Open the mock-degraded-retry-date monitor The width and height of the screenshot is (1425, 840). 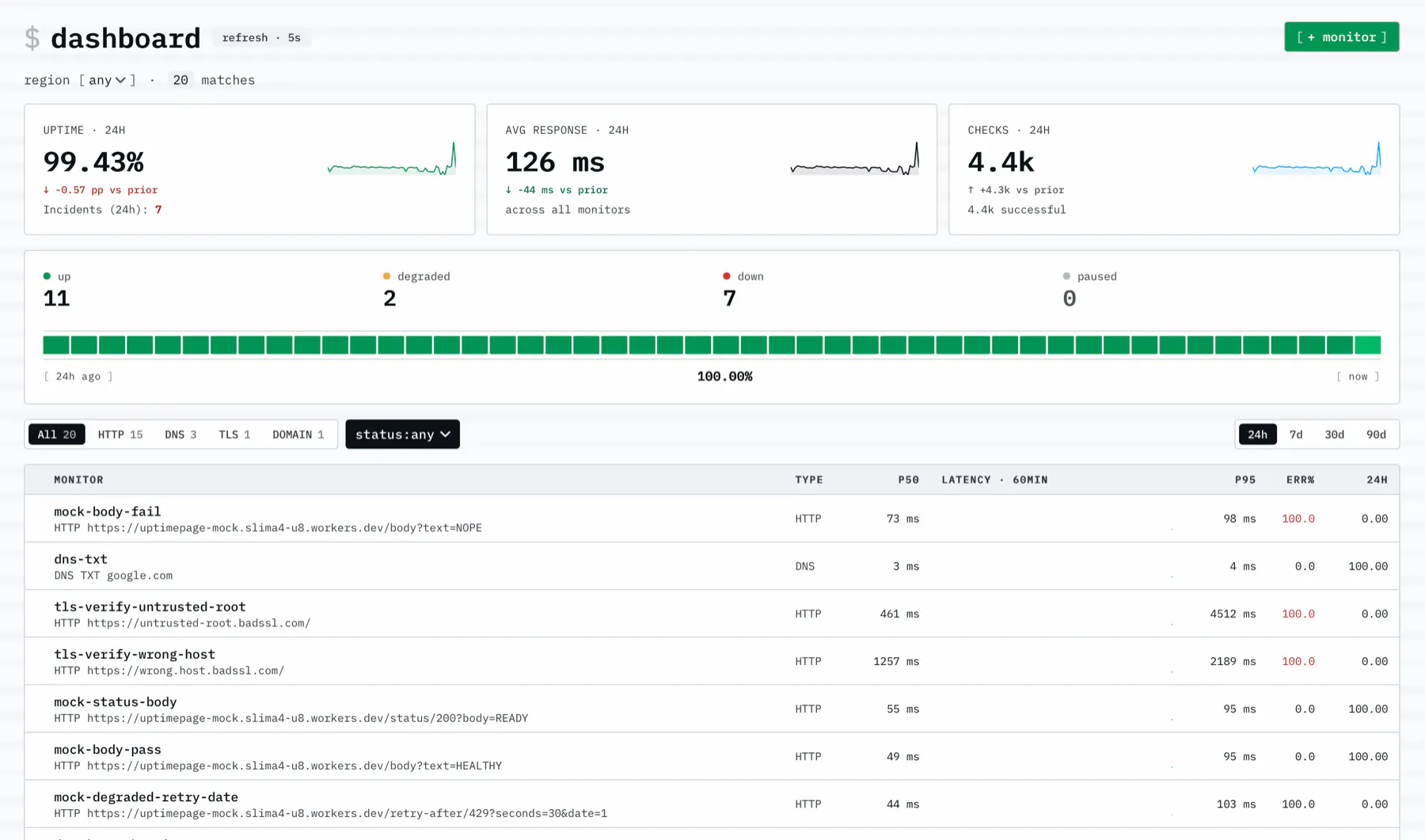pyautogui.click(x=712, y=804)
